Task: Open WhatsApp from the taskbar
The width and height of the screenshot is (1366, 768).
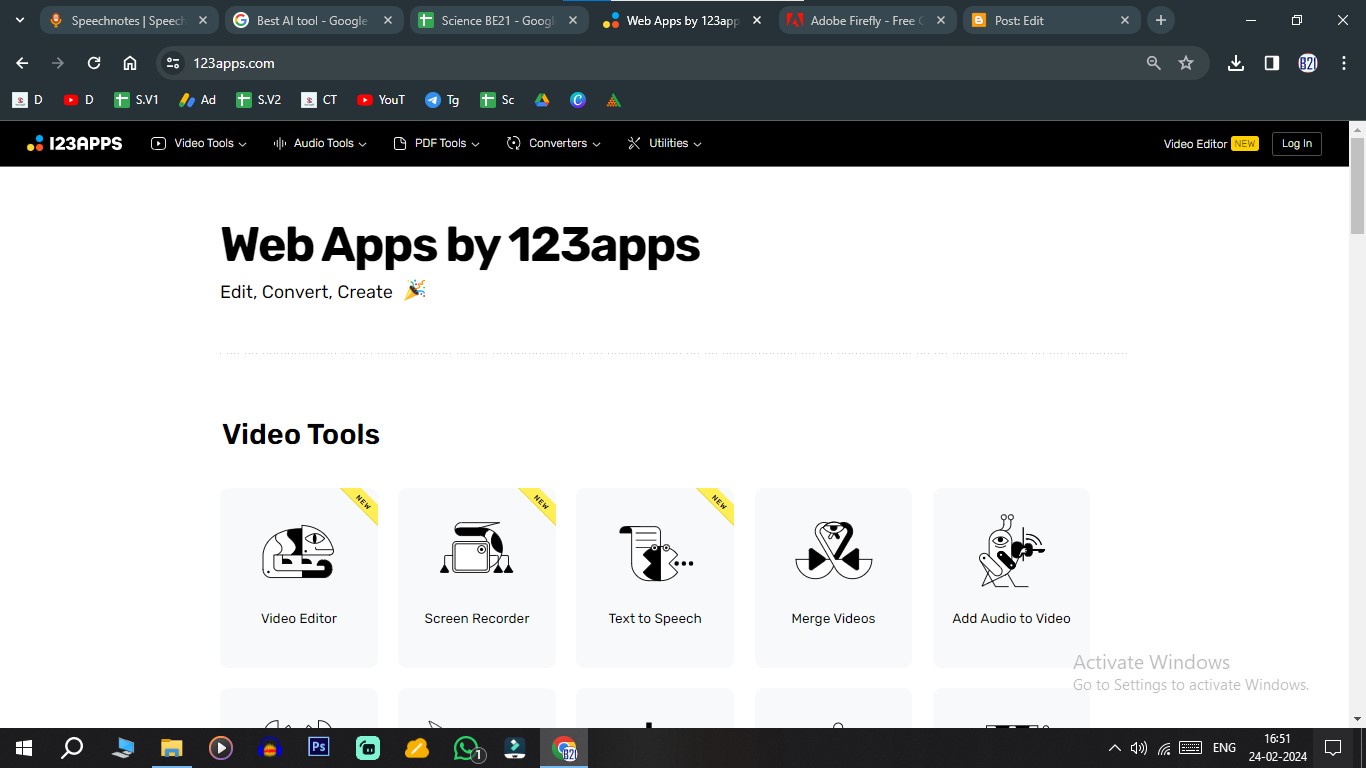Action: (467, 748)
